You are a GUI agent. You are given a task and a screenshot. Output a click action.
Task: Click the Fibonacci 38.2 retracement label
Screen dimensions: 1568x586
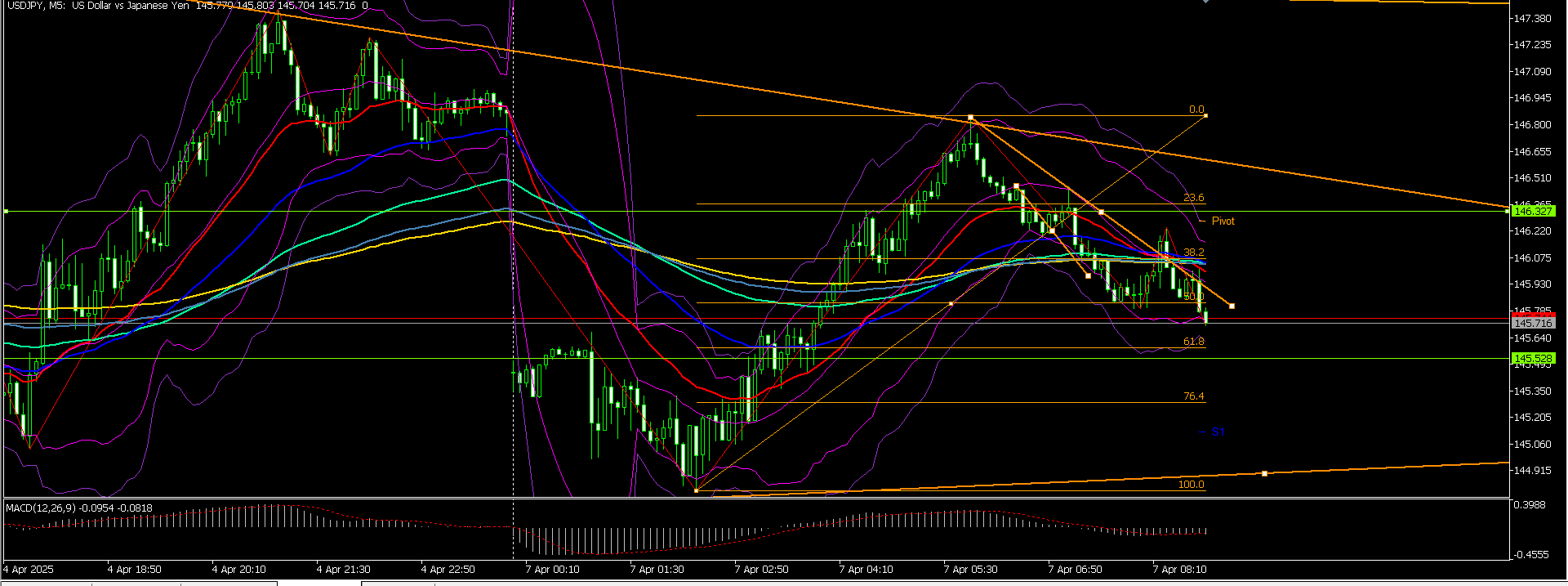click(1193, 253)
